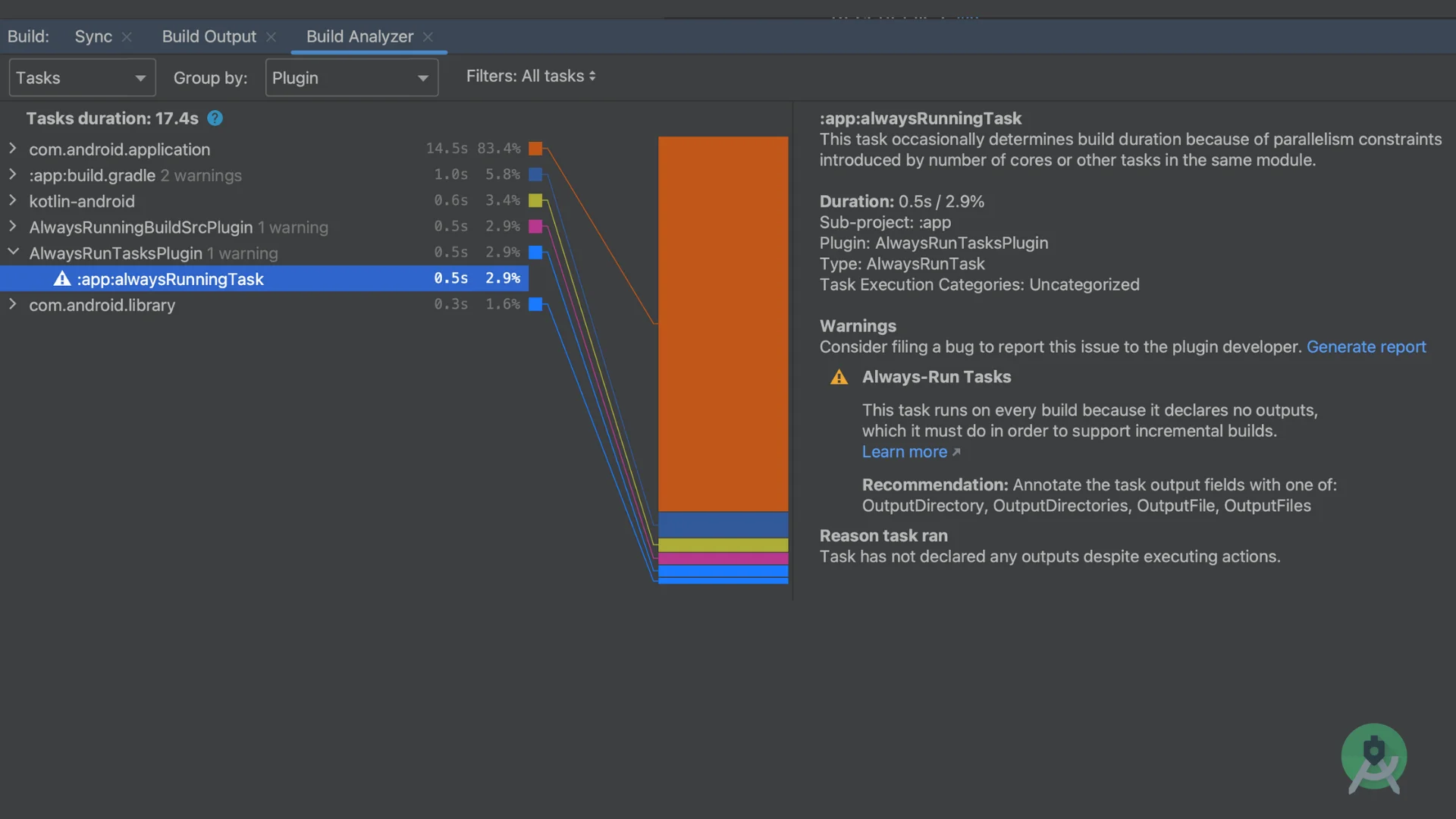Open the Group by Plugin dropdown
Screen dimensions: 1456x819
coord(352,77)
